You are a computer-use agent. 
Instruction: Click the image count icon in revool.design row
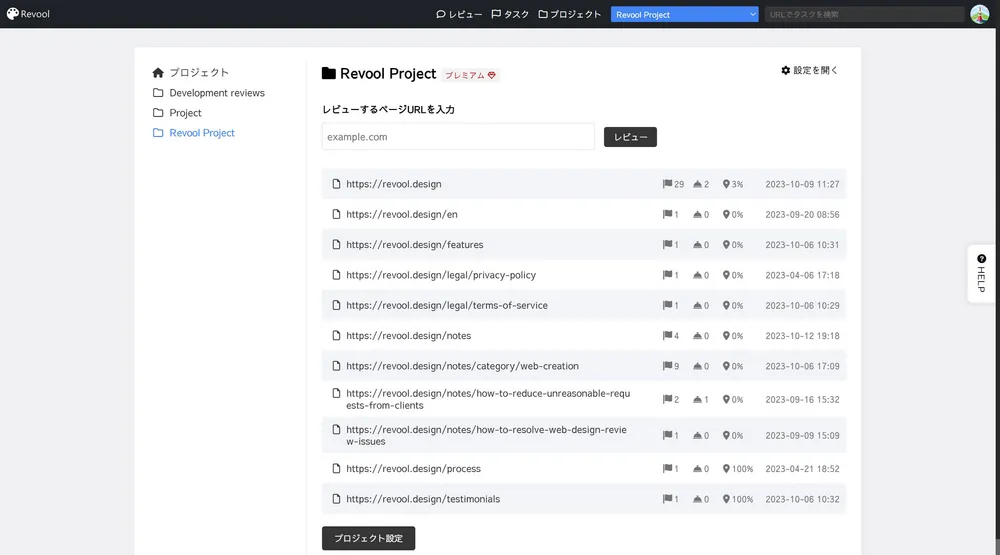(697, 184)
